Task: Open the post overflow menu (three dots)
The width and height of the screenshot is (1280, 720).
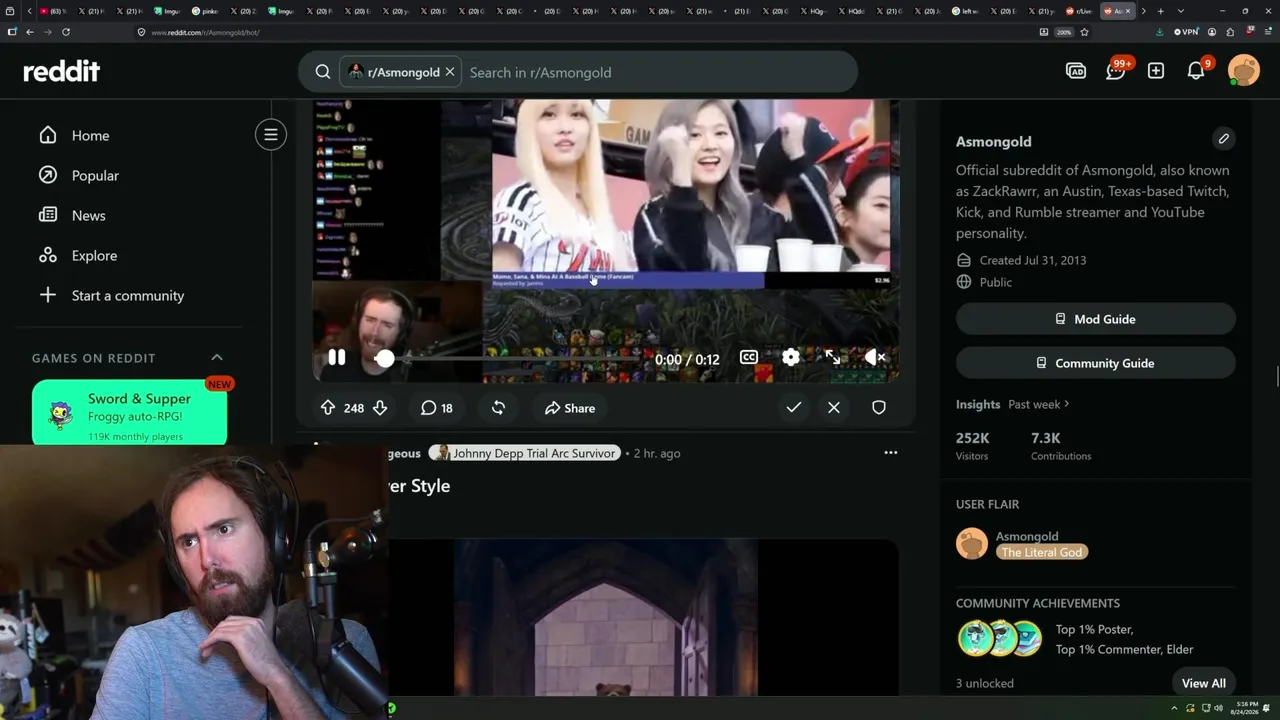Action: coord(891,453)
